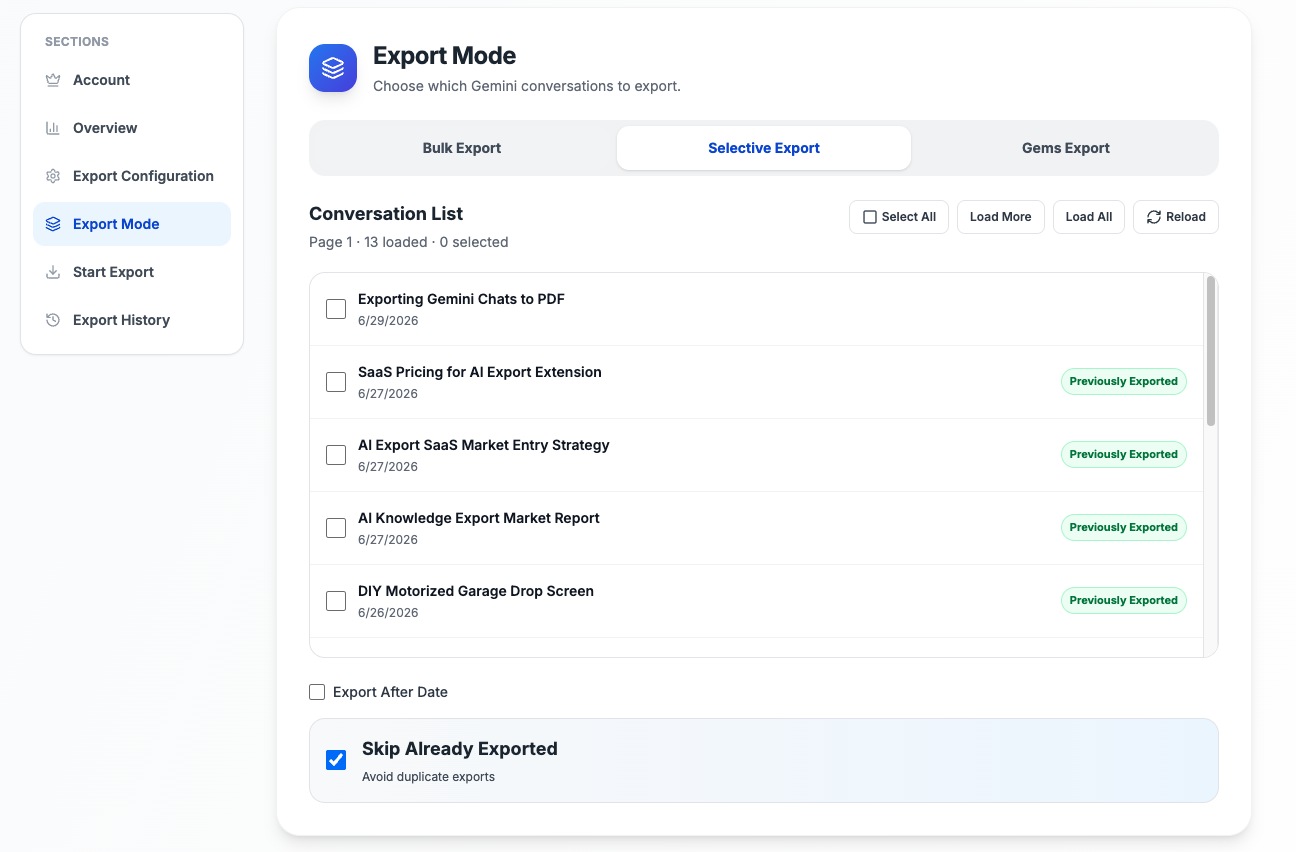Click Previously Exported badge on Market Entry Strategy row
1296x852 pixels.
[x=1124, y=454]
